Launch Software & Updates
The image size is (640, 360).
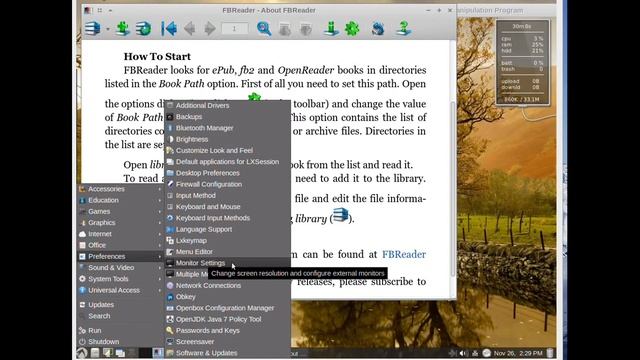pos(228,353)
